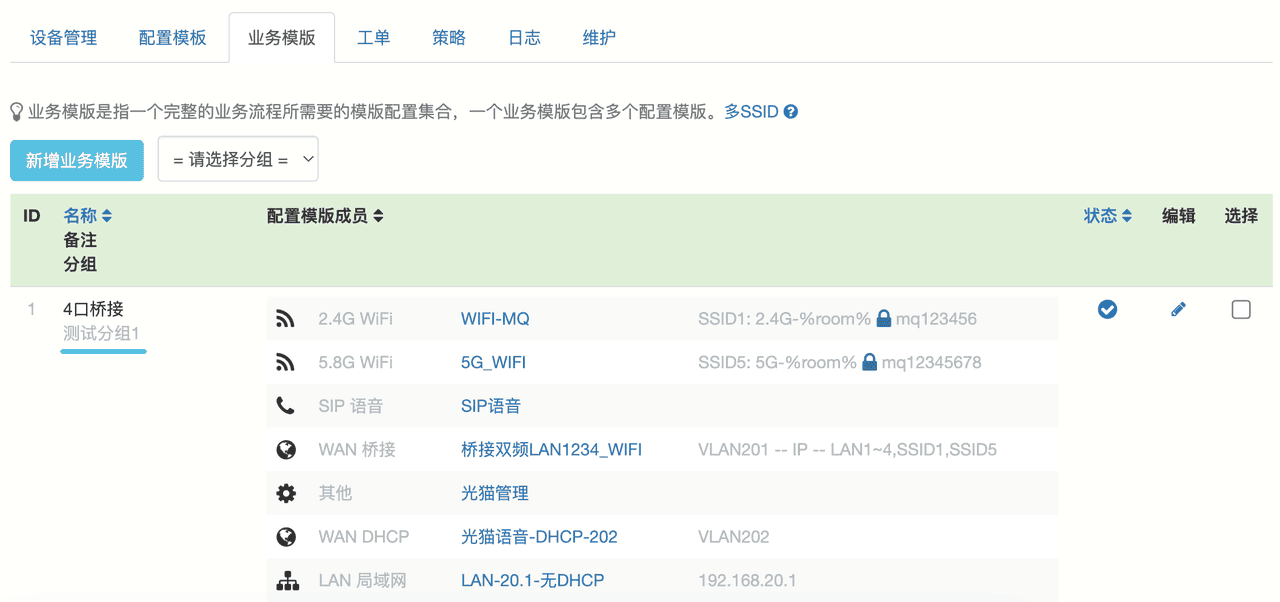Image resolution: width=1280 pixels, height=602 pixels.
Task: Click the gear icon for 其他 row
Action: point(286,493)
